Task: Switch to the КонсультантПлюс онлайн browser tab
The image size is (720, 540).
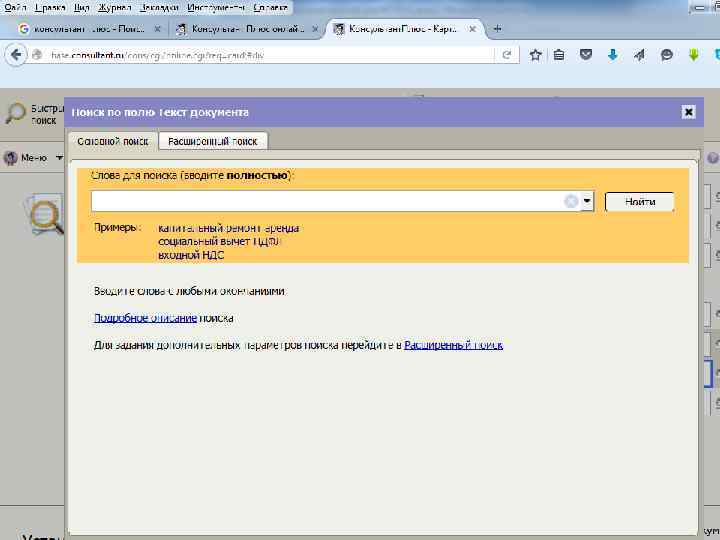Action: point(246,29)
